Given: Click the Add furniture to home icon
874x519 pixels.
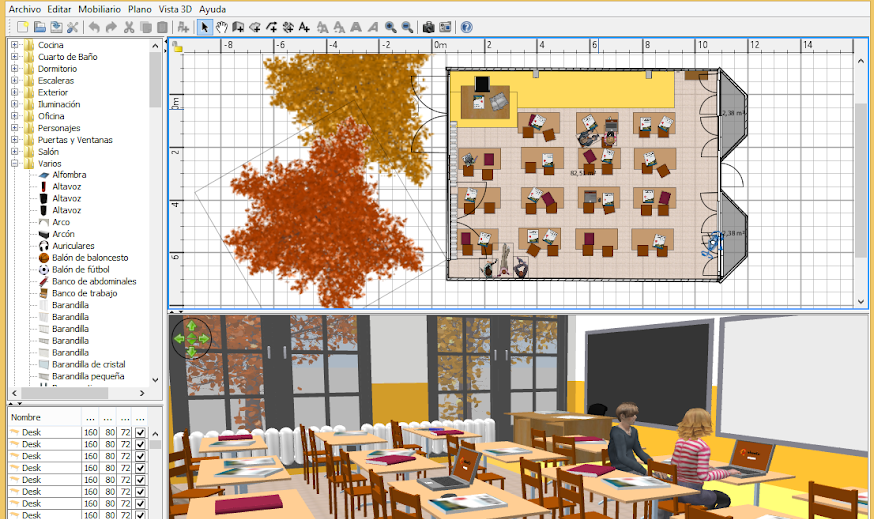Looking at the screenshot, I should pos(184,27).
